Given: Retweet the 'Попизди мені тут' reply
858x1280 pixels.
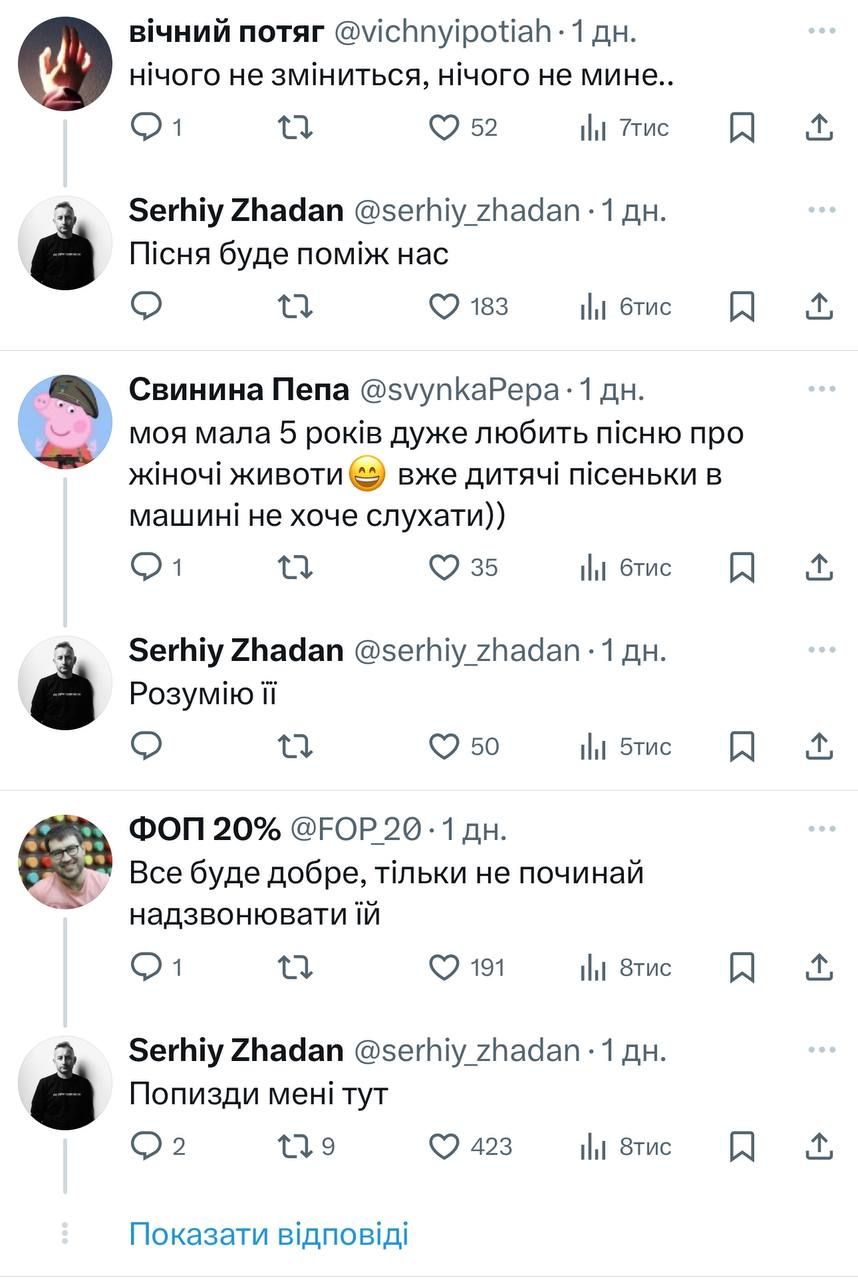Looking at the screenshot, I should pyautogui.click(x=295, y=1146).
